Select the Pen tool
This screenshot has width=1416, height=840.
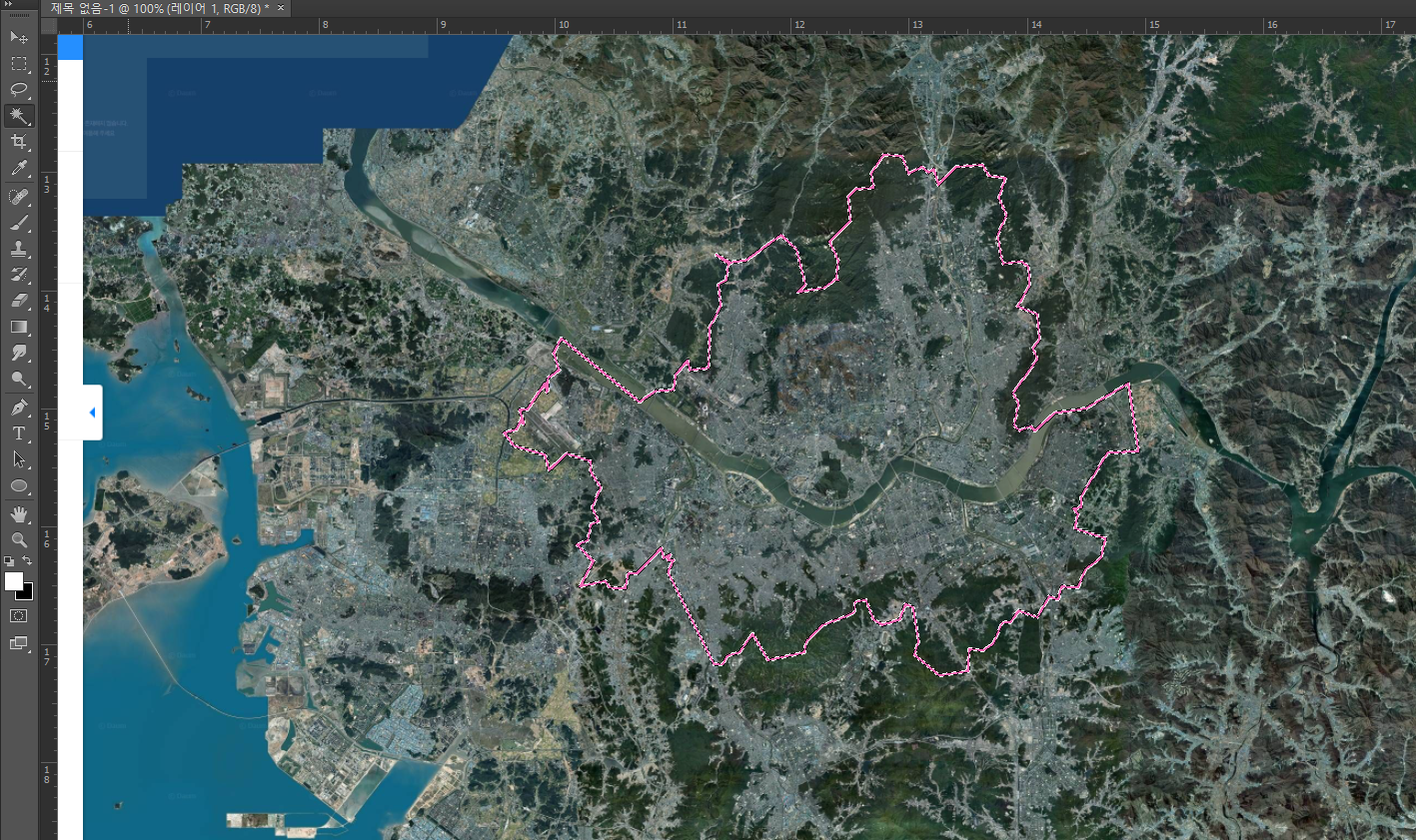19,408
